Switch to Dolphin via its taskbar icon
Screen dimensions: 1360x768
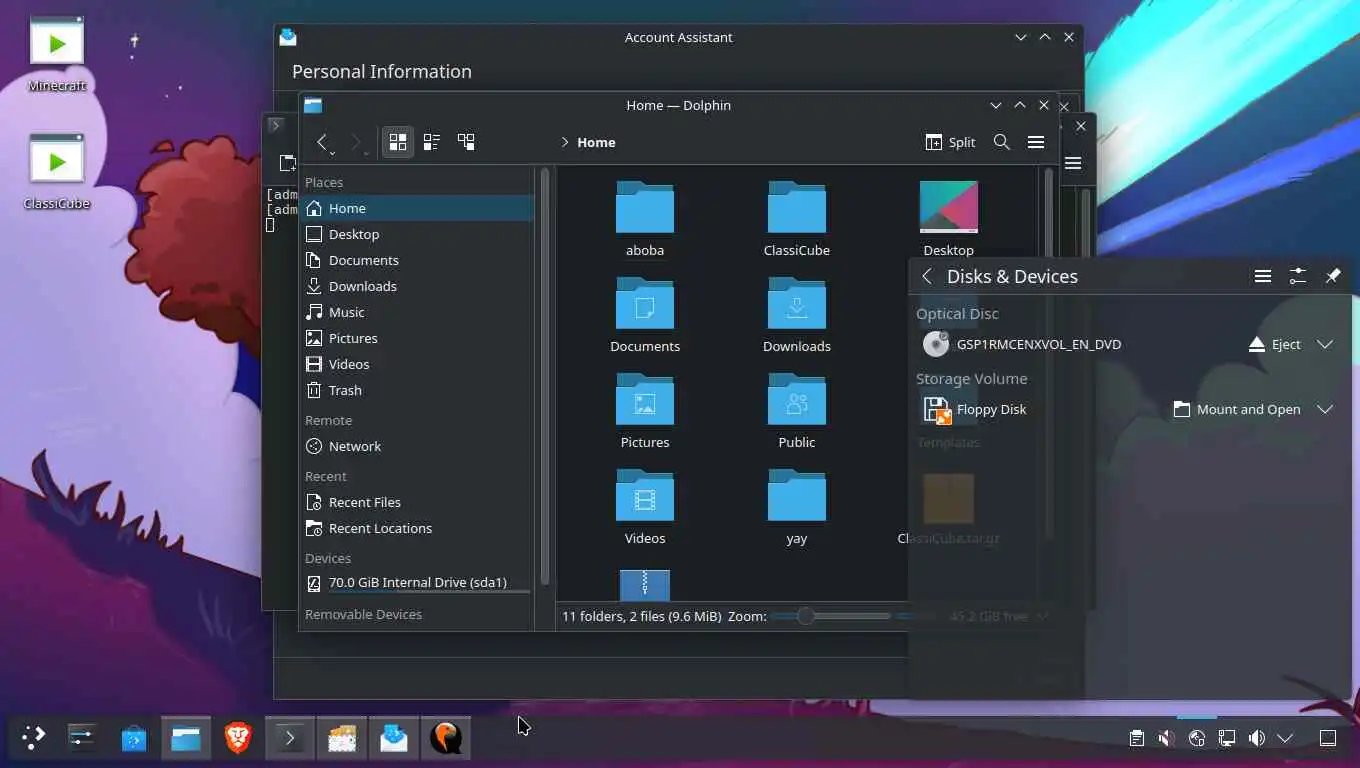click(186, 738)
